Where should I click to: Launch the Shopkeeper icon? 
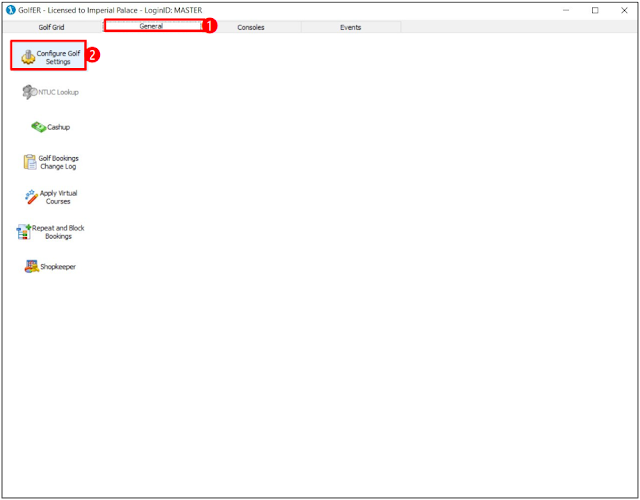click(x=32, y=267)
